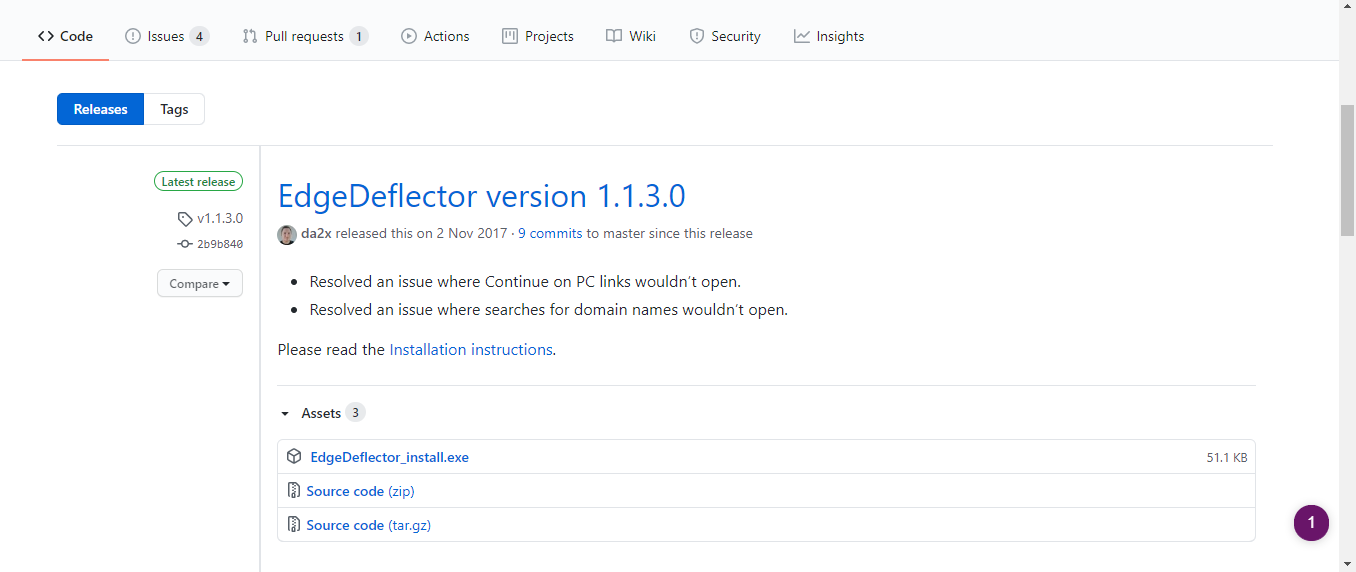Click the commit icon beside 2b9b840
The image size is (1356, 572).
tap(185, 244)
